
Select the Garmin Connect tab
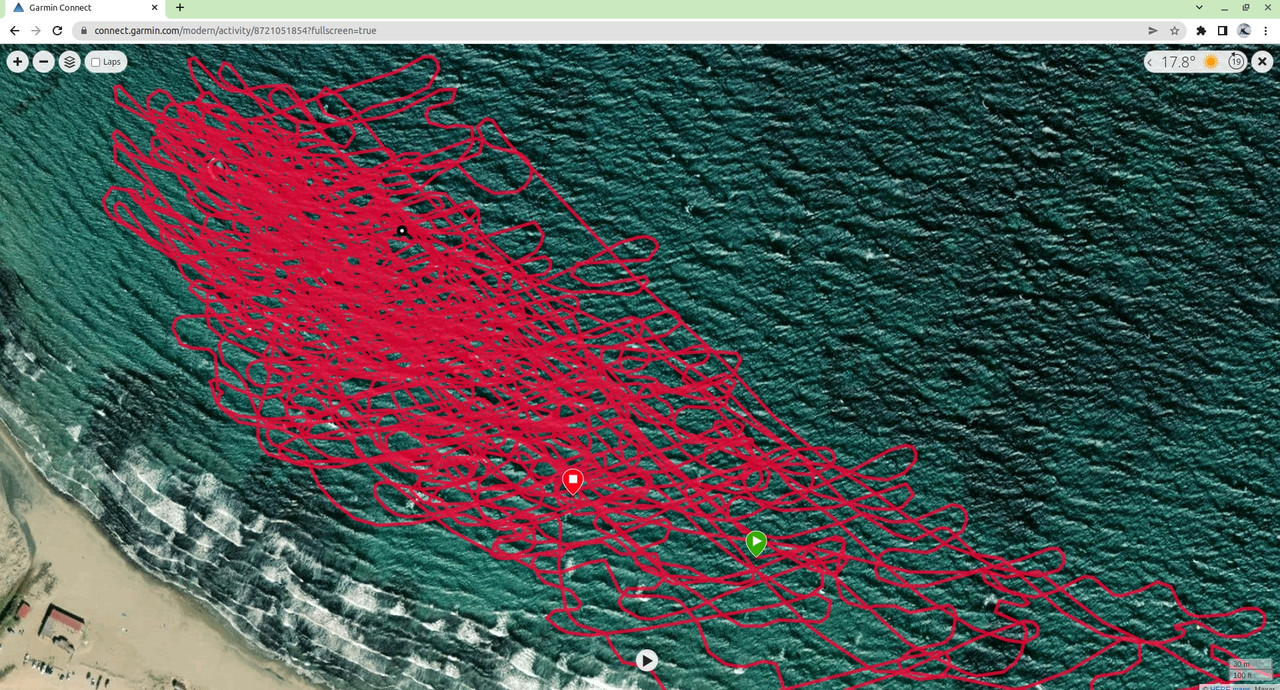(83, 7)
